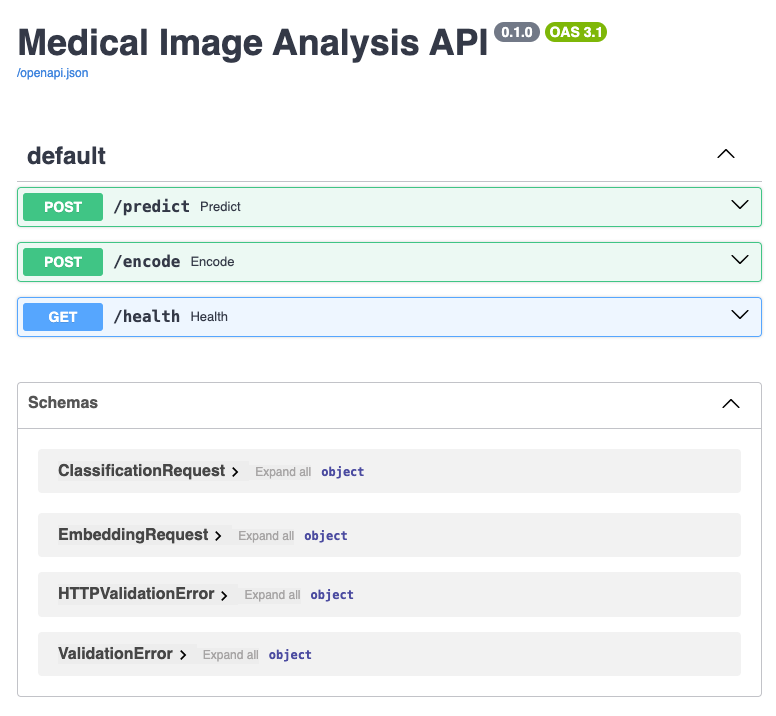Collapse the Schemas section chevron
776x716 pixels.
click(730, 404)
